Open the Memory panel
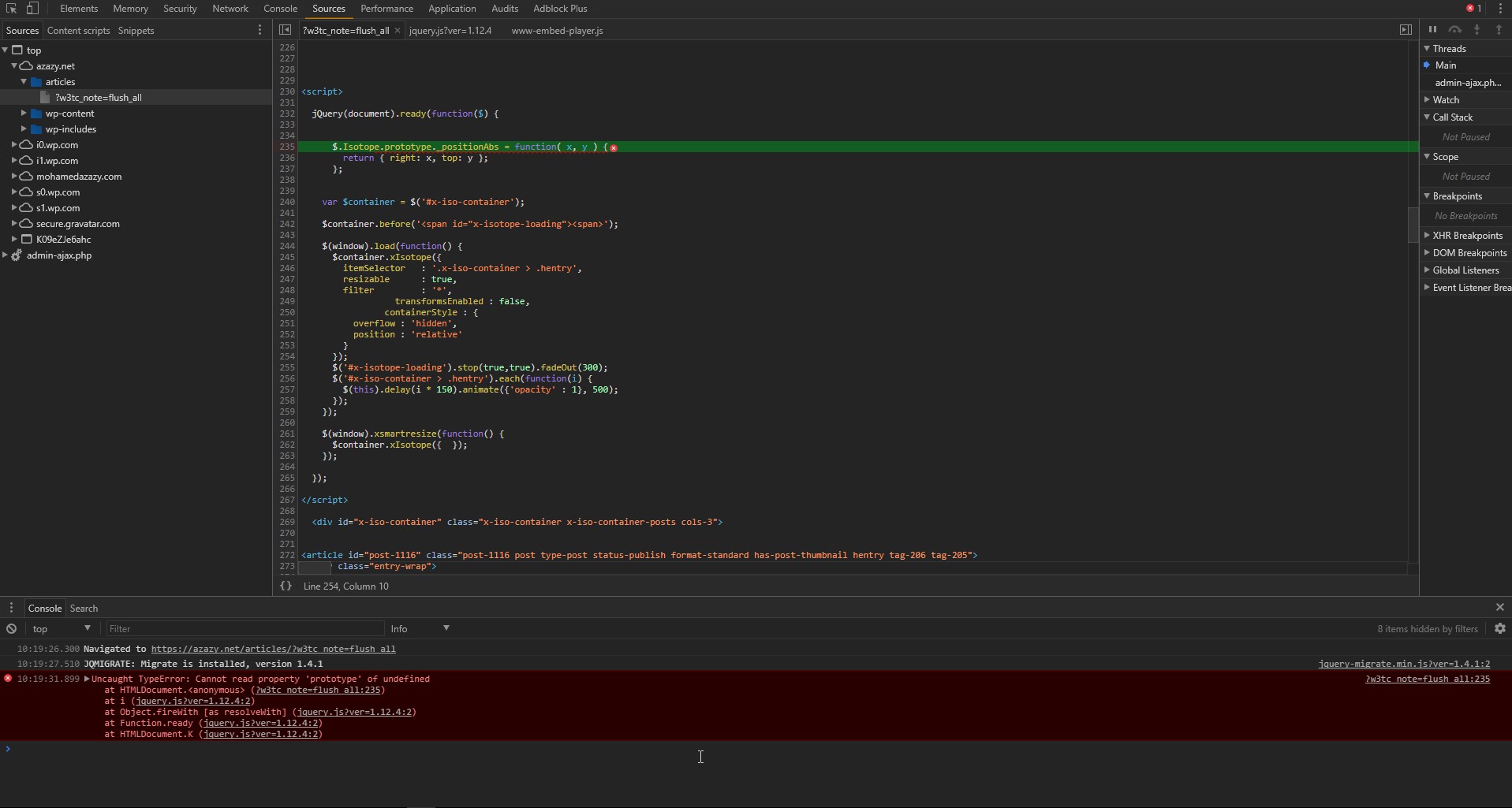The image size is (1512, 808). click(130, 9)
